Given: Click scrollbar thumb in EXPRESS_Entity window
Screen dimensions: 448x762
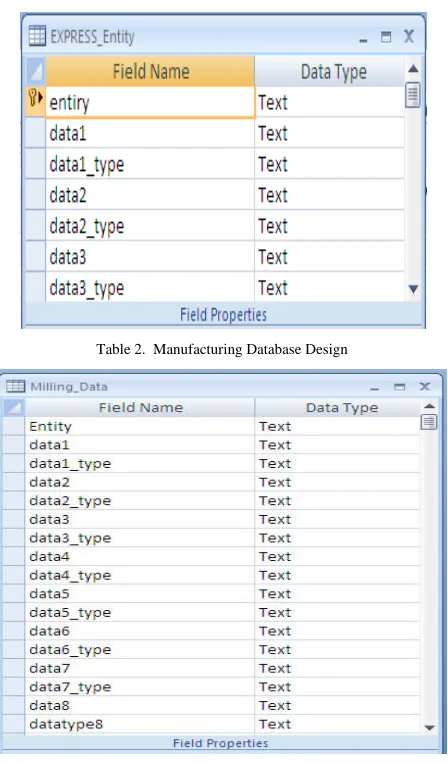Looking at the screenshot, I should click(413, 95).
